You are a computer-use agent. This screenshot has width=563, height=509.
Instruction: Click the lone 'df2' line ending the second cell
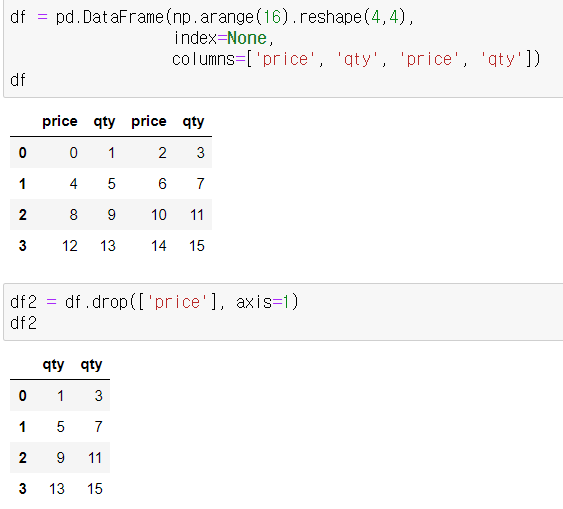[x=23, y=323]
